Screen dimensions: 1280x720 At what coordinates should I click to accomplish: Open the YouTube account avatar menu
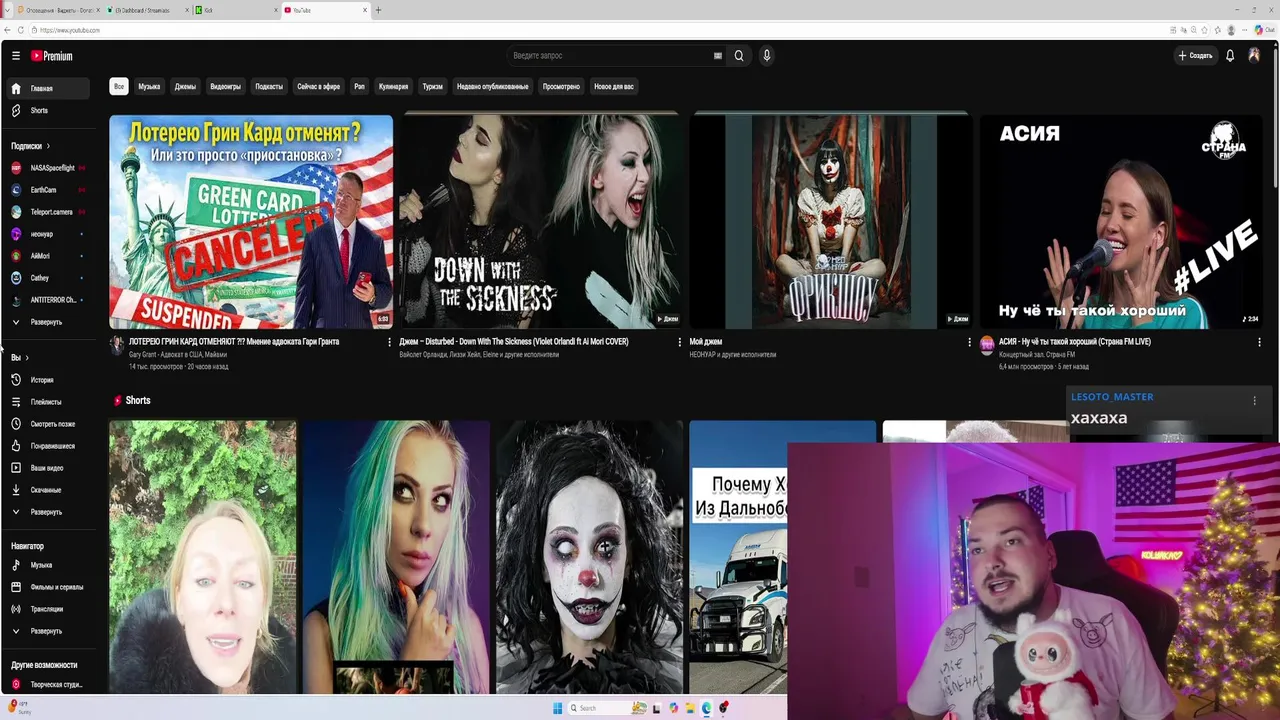(1254, 56)
